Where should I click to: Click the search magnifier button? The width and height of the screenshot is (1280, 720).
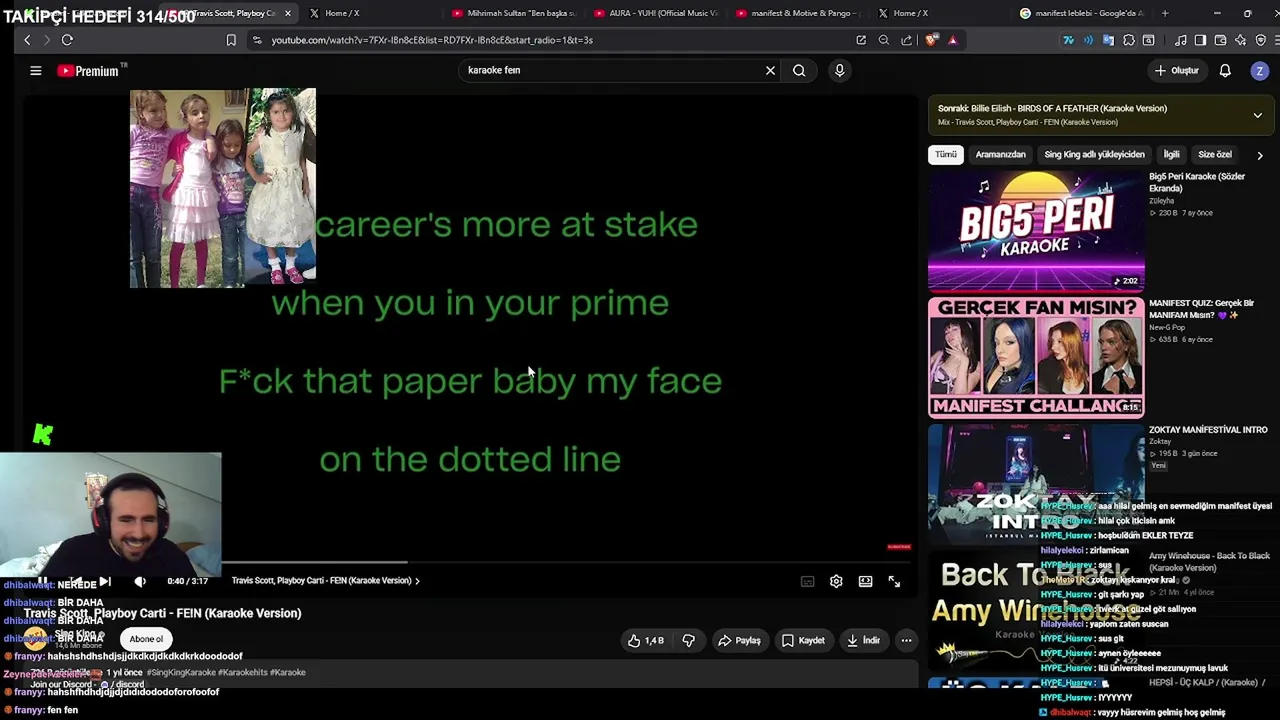(799, 70)
